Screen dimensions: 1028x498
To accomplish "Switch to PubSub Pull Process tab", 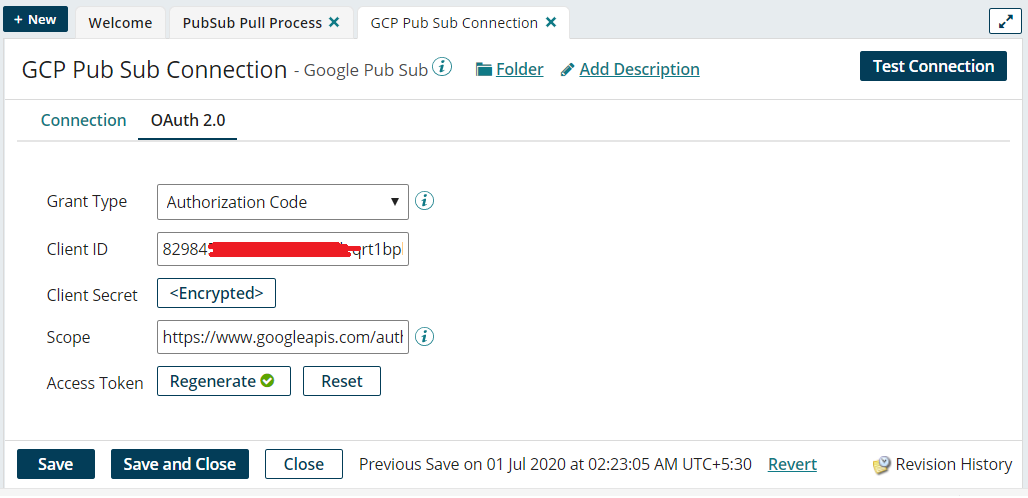I will point(252,22).
